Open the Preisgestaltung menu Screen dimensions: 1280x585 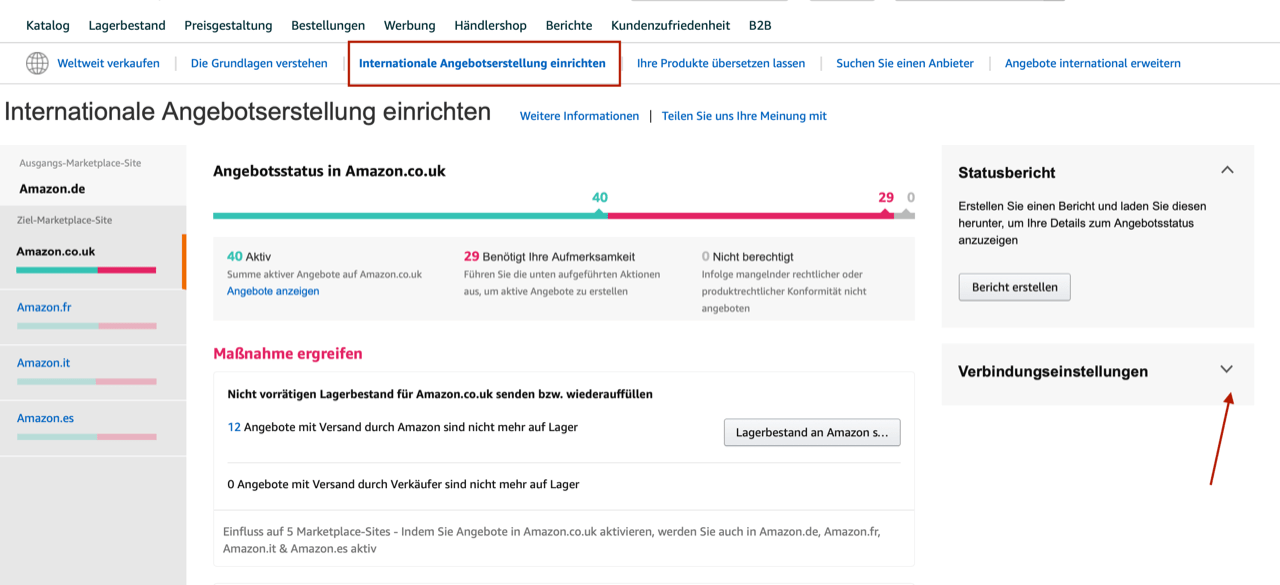point(229,25)
